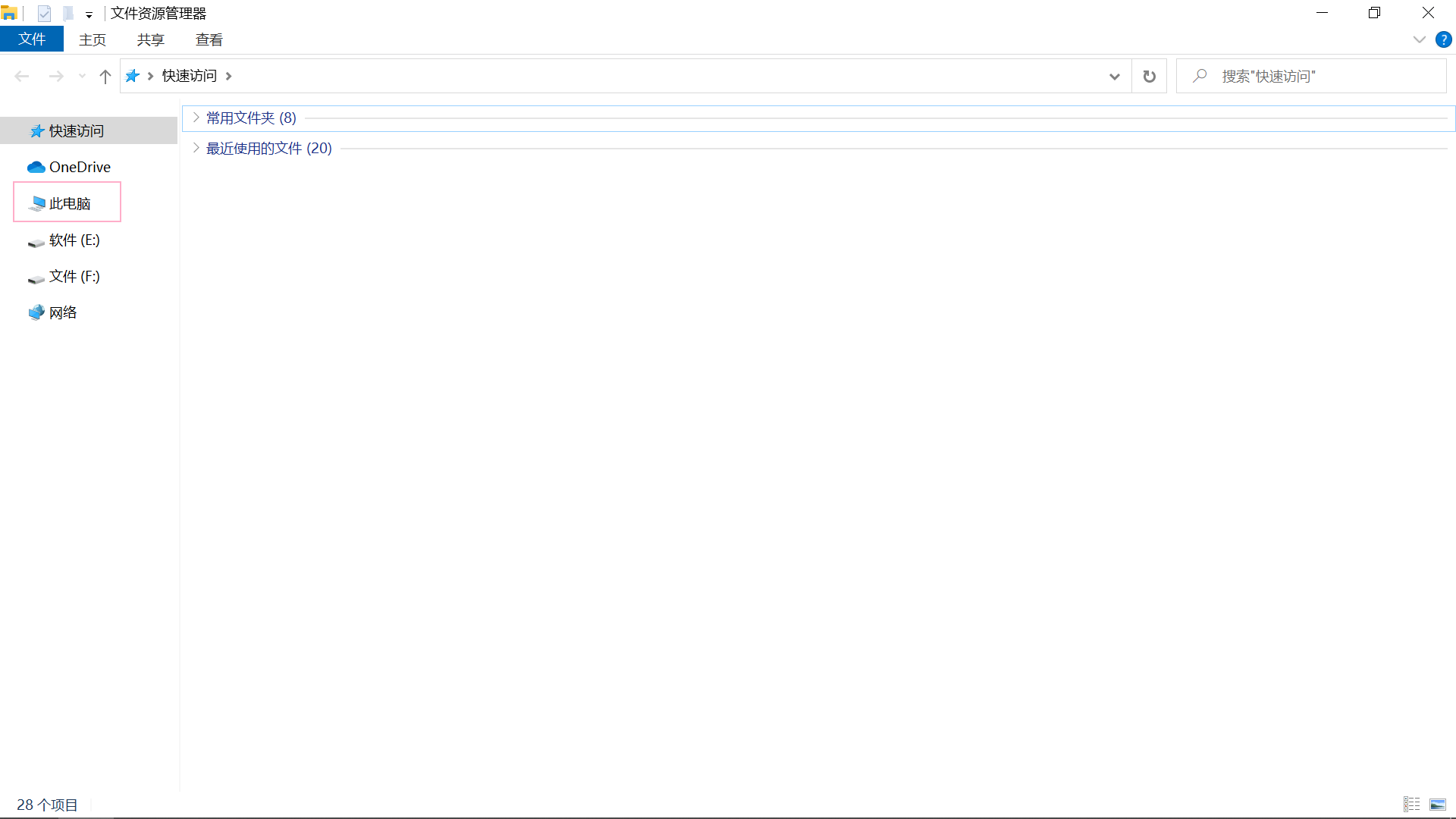Open the help question mark icon
The height and width of the screenshot is (819, 1456).
click(1443, 39)
